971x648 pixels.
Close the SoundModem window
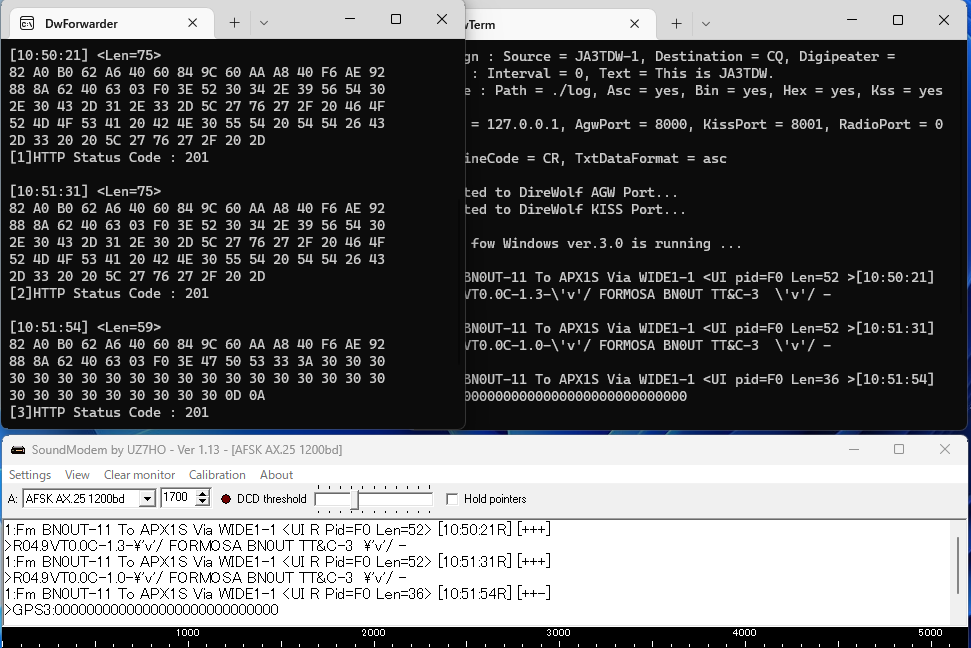(944, 449)
